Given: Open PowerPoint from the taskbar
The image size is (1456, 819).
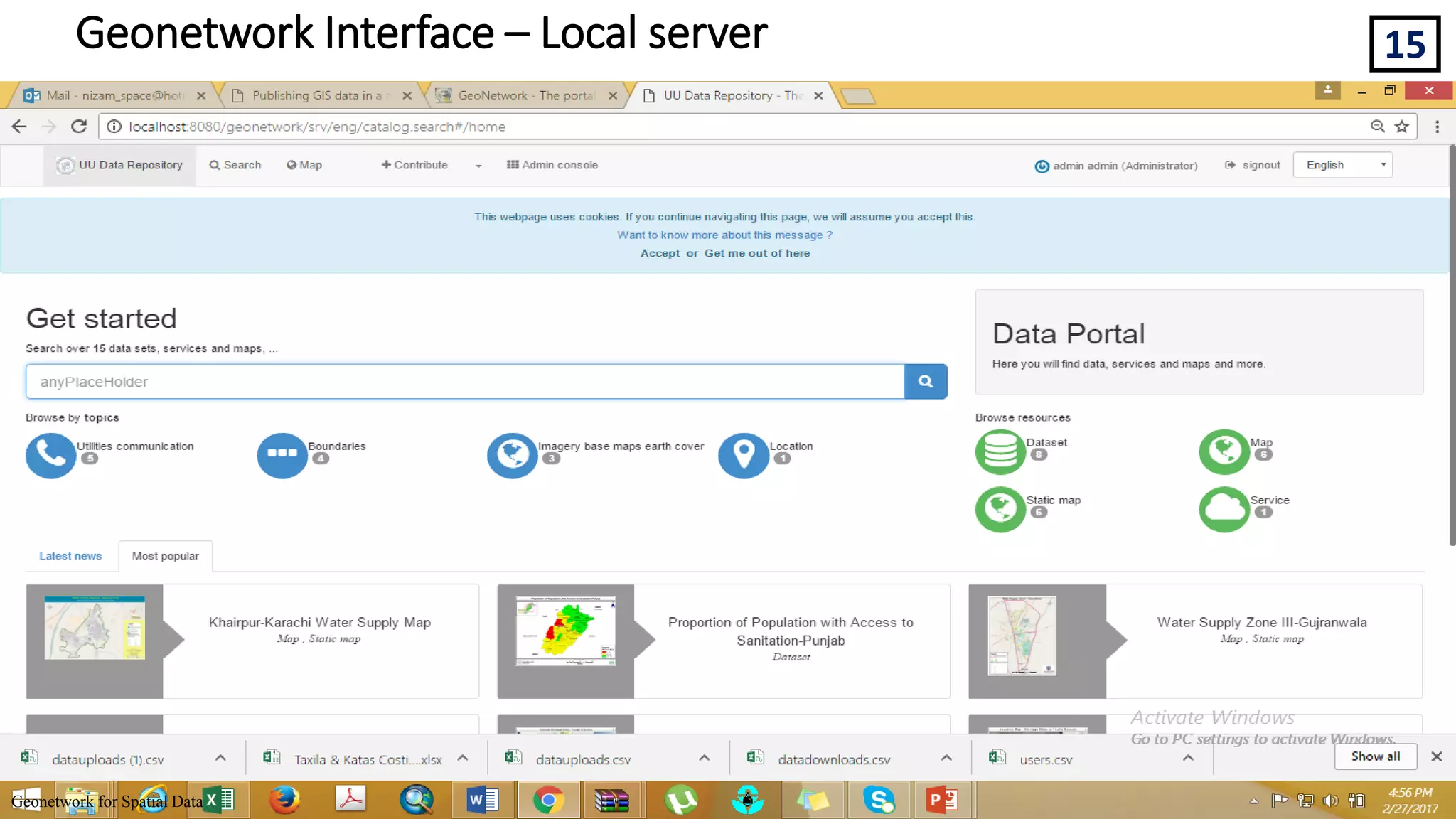Looking at the screenshot, I should coord(942,801).
